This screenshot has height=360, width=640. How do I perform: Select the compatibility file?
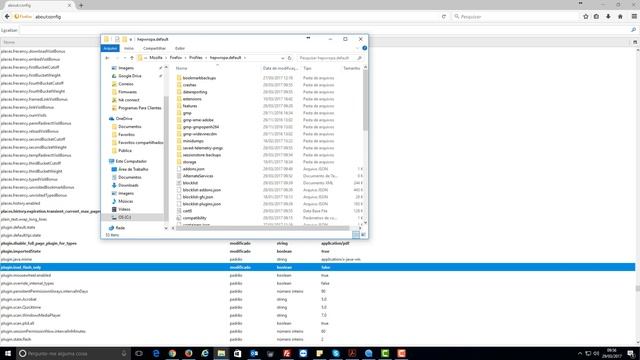coord(194,218)
